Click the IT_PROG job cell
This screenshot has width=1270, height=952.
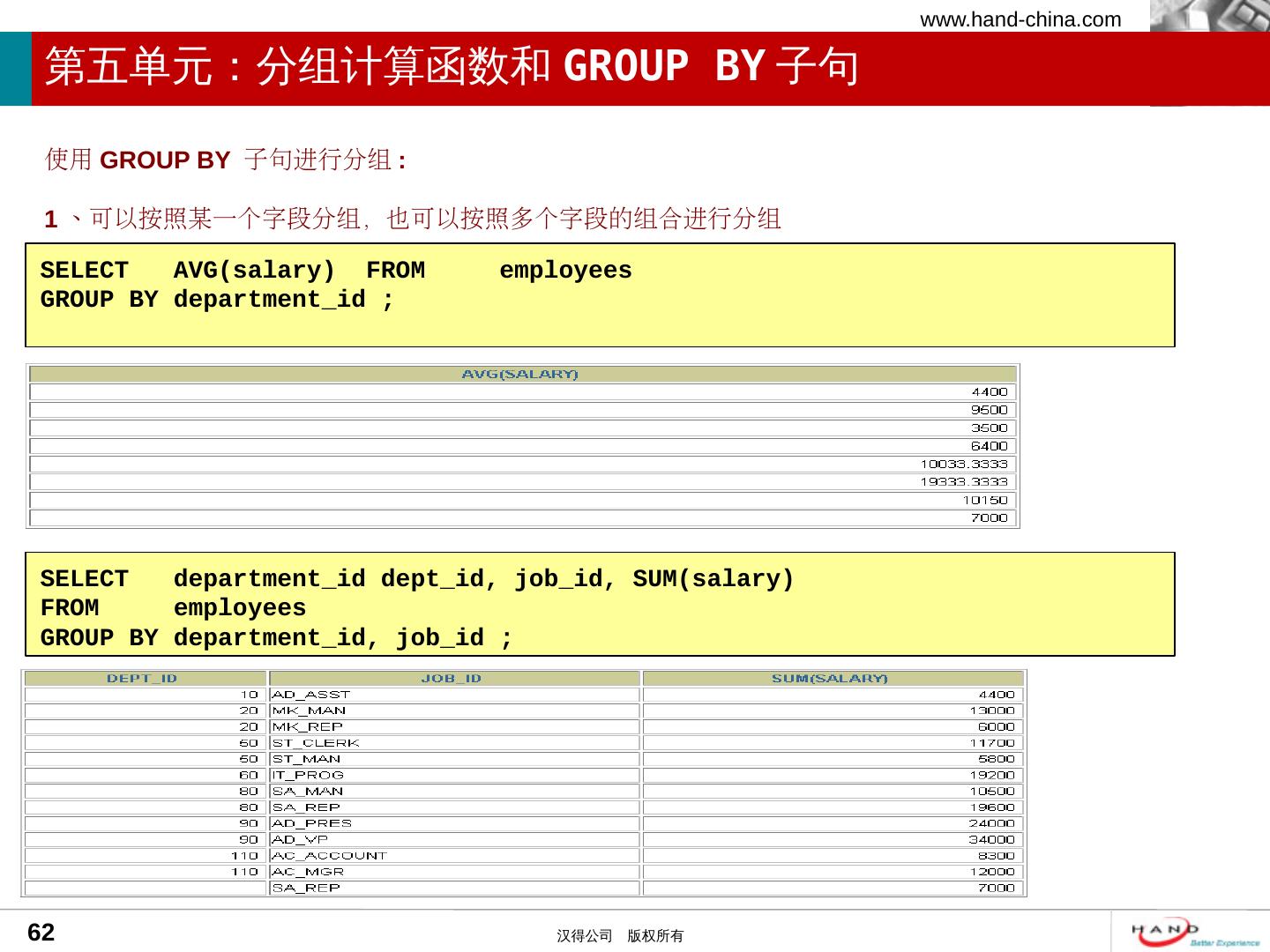coord(454,776)
